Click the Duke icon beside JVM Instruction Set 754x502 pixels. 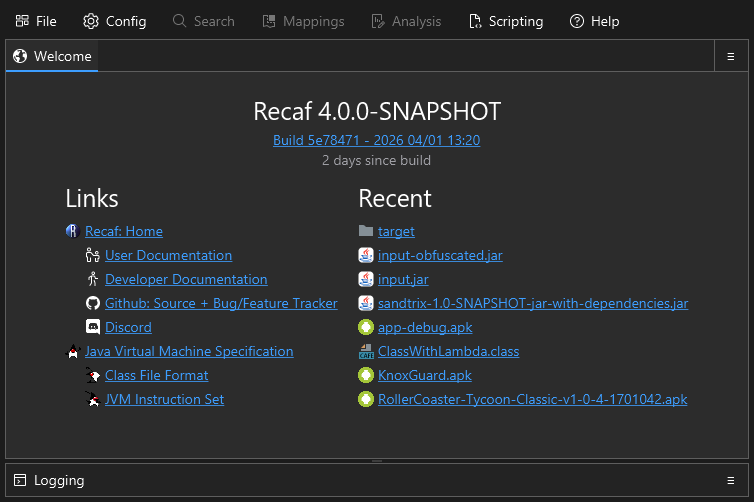[93, 399]
